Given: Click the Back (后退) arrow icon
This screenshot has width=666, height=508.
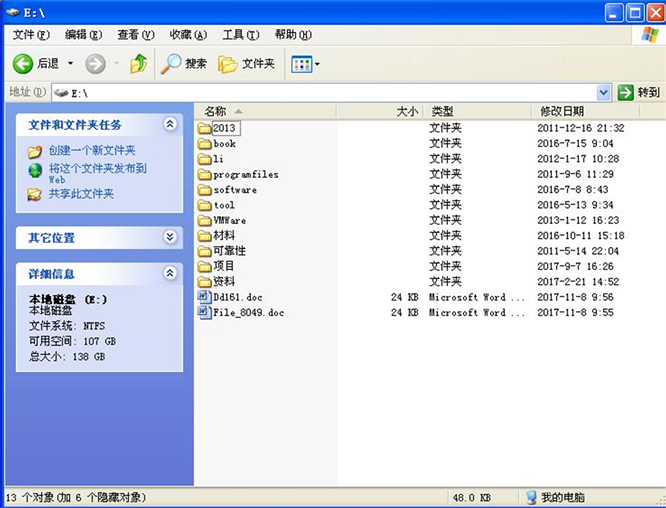Looking at the screenshot, I should click(23, 64).
